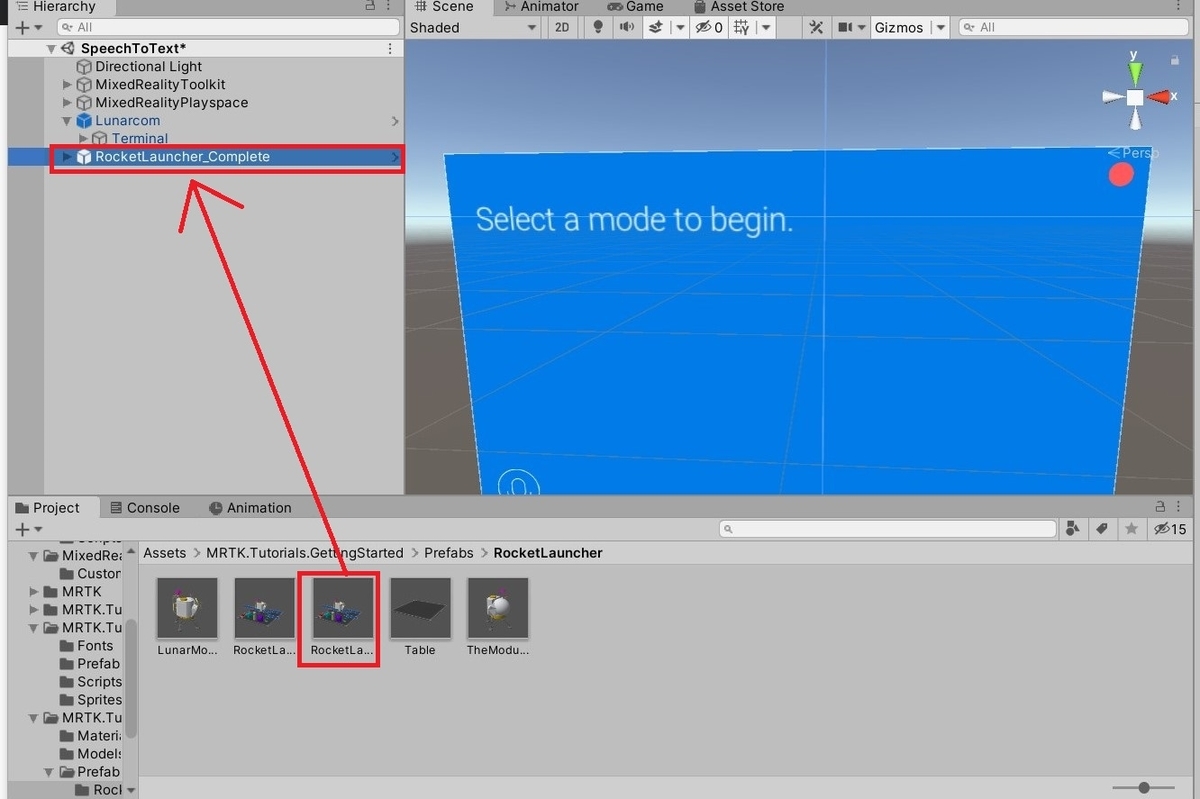Expand Terminal object in Hierarchy
Screen dimensions: 1200x799
tap(84, 139)
